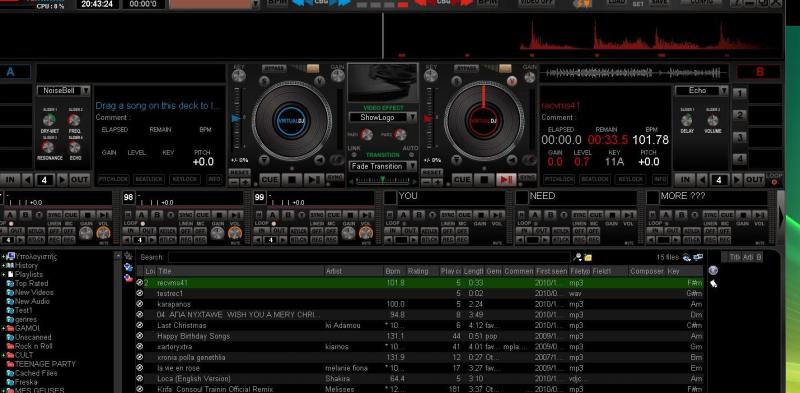The height and width of the screenshot is (393, 800).
Task: Start playback on deck B with the red play/pause button
Action: click(506, 180)
